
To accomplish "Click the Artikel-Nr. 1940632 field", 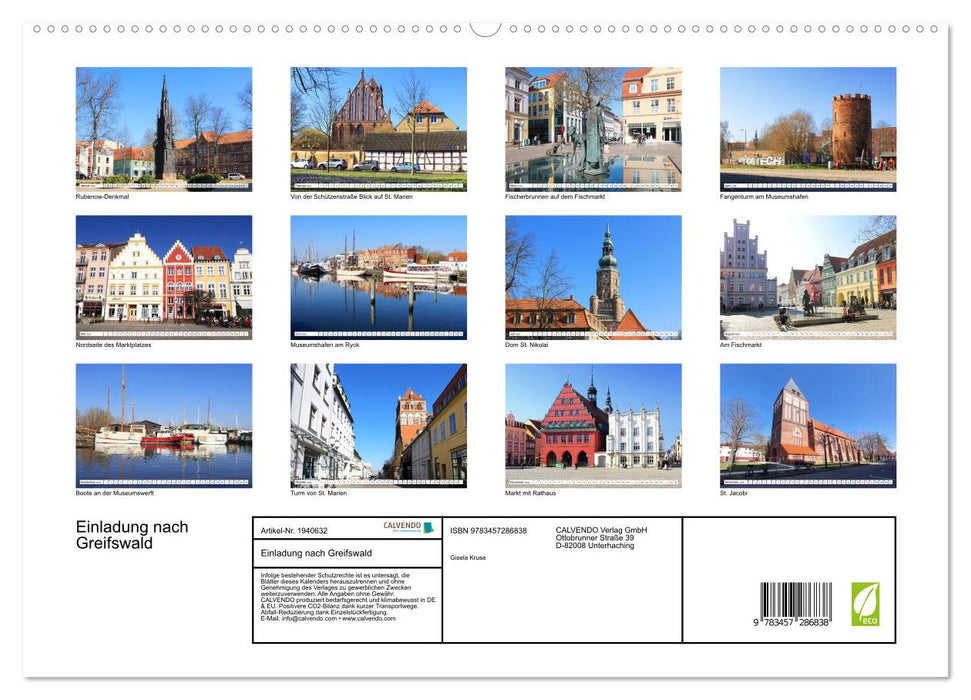I will coord(292,531).
